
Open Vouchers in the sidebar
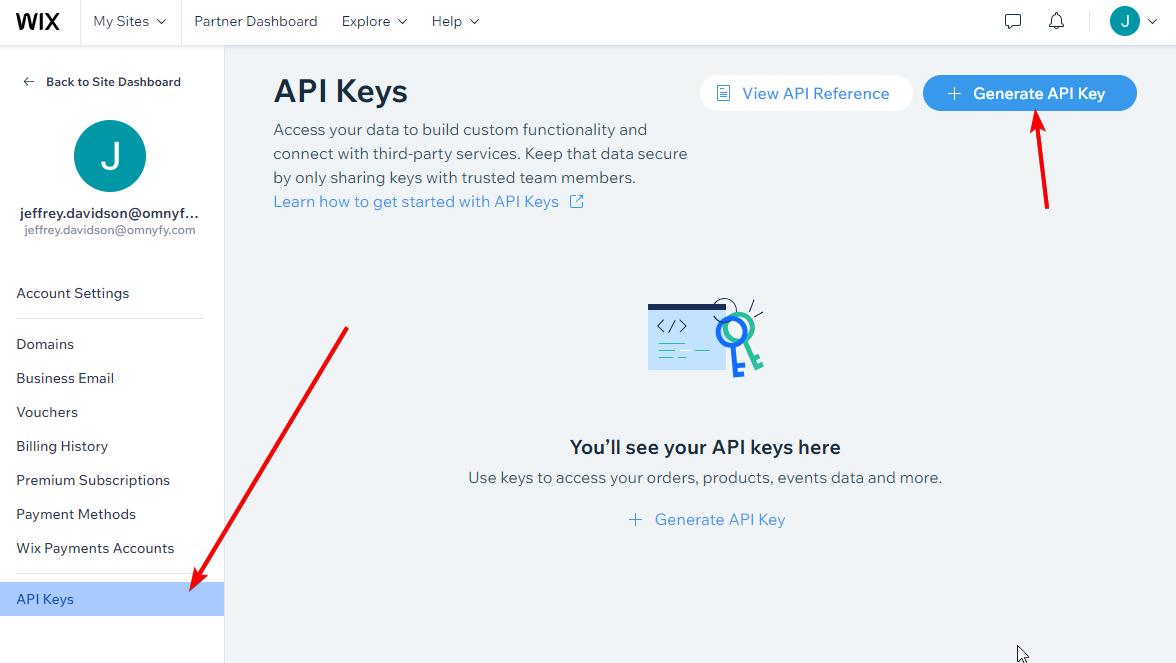tap(47, 412)
